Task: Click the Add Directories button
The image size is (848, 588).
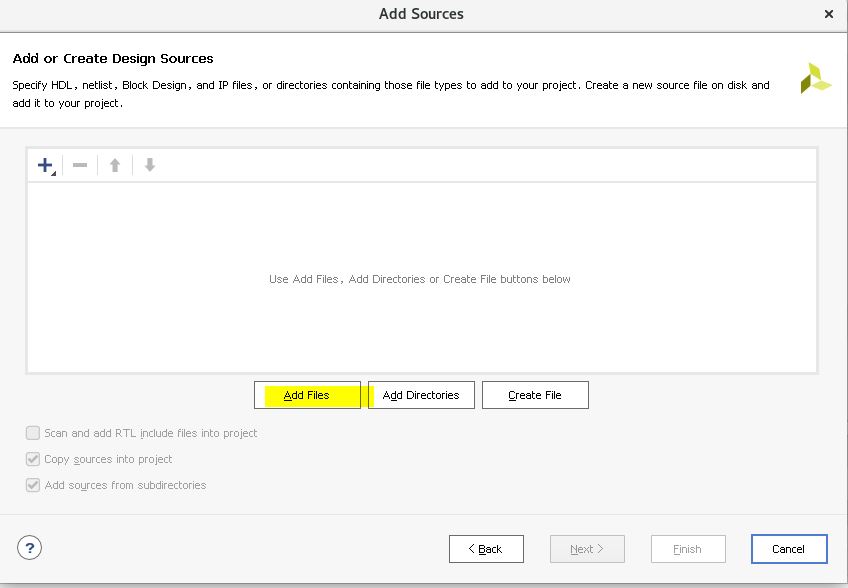Action: [421, 395]
